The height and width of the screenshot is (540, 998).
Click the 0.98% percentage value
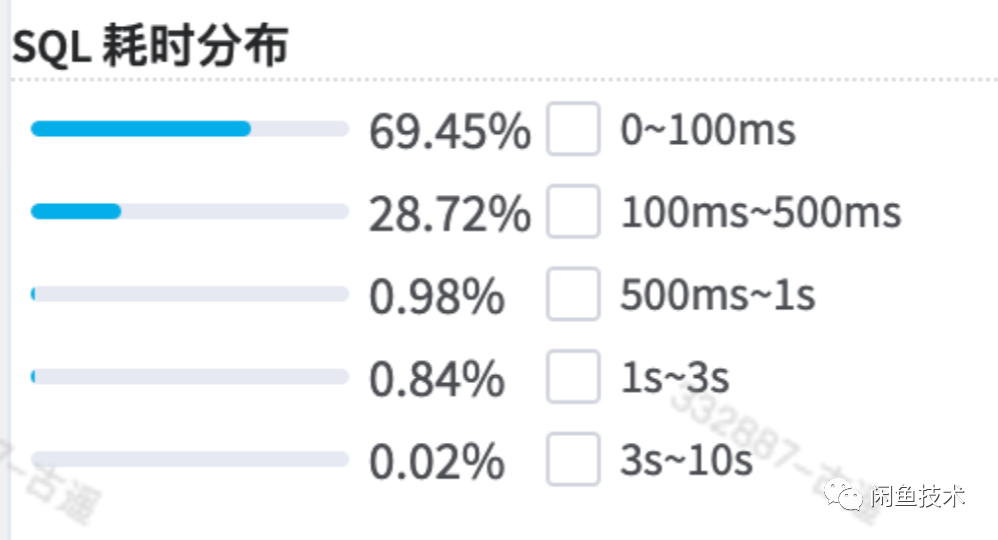click(x=436, y=296)
